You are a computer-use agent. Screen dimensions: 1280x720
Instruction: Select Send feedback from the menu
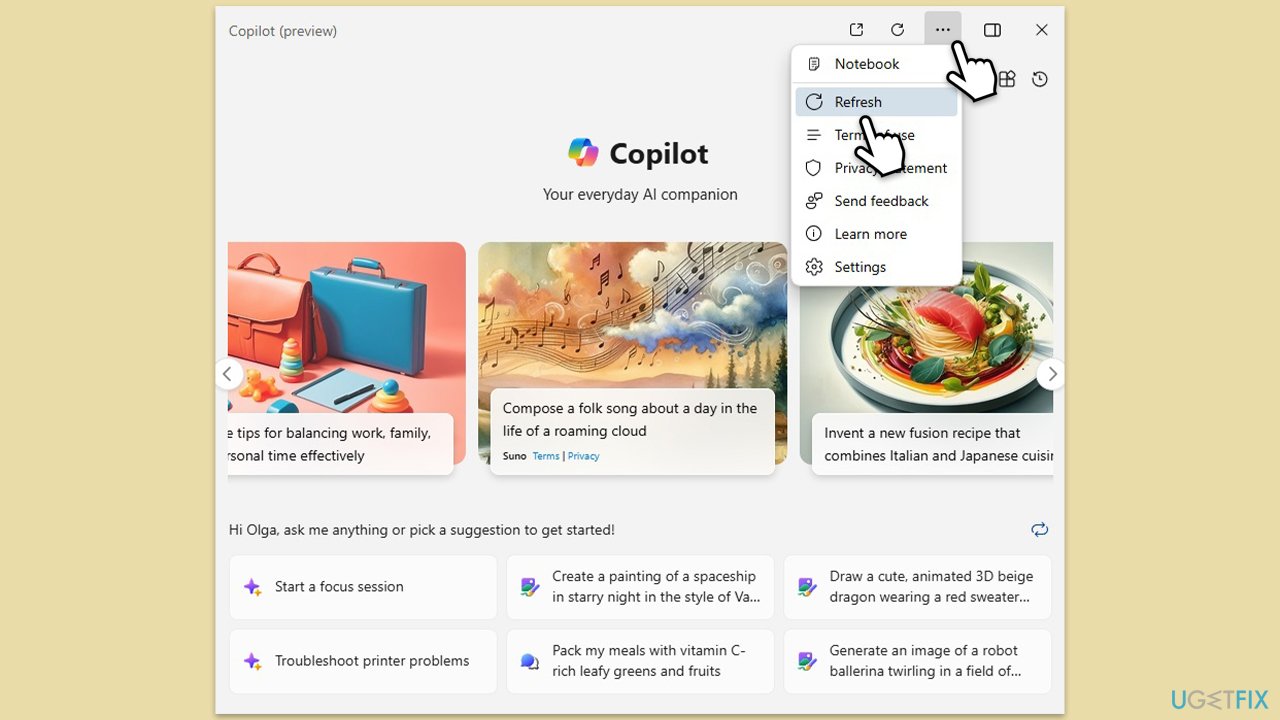coord(876,201)
